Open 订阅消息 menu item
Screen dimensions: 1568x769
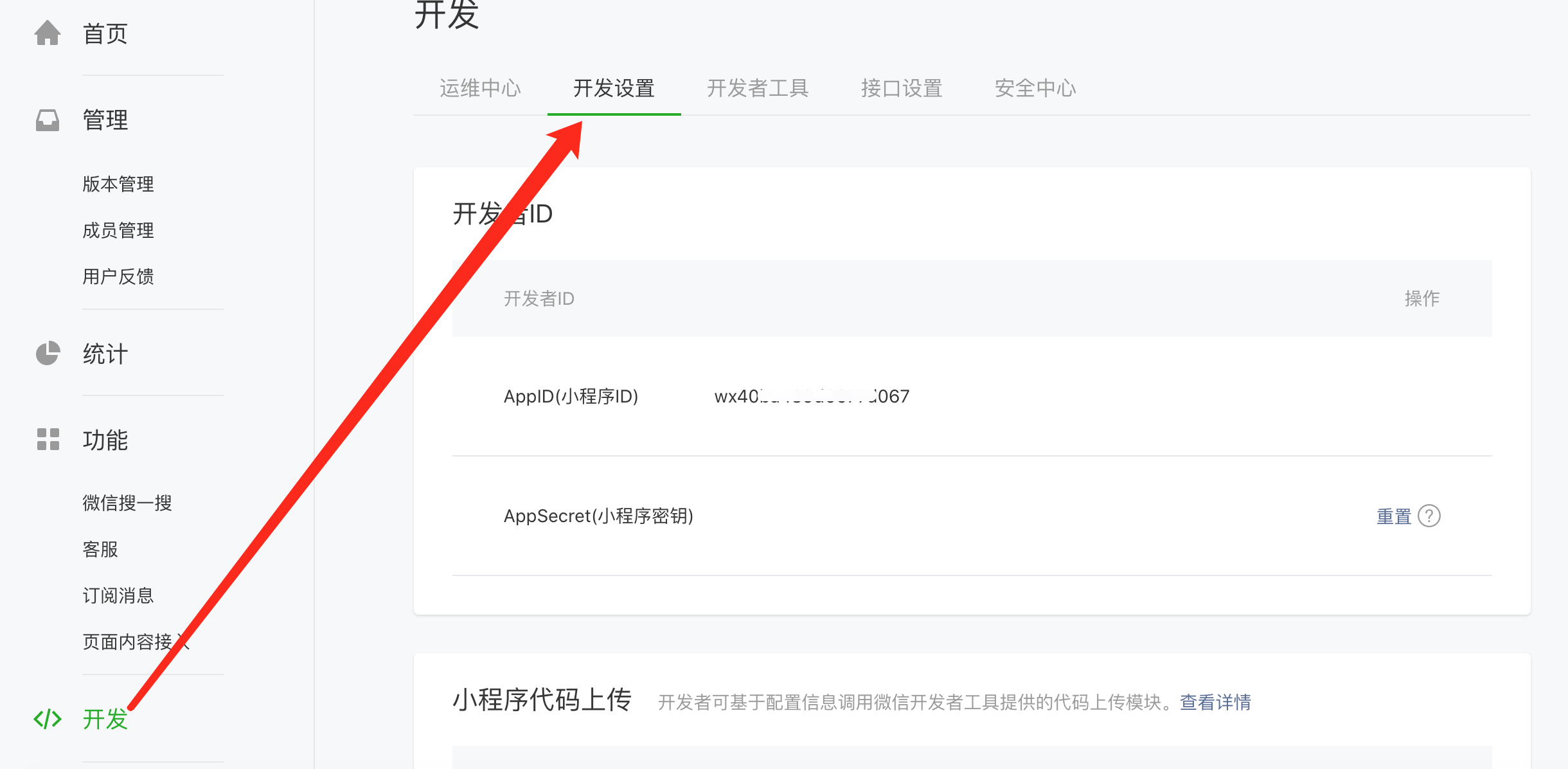pyautogui.click(x=118, y=595)
